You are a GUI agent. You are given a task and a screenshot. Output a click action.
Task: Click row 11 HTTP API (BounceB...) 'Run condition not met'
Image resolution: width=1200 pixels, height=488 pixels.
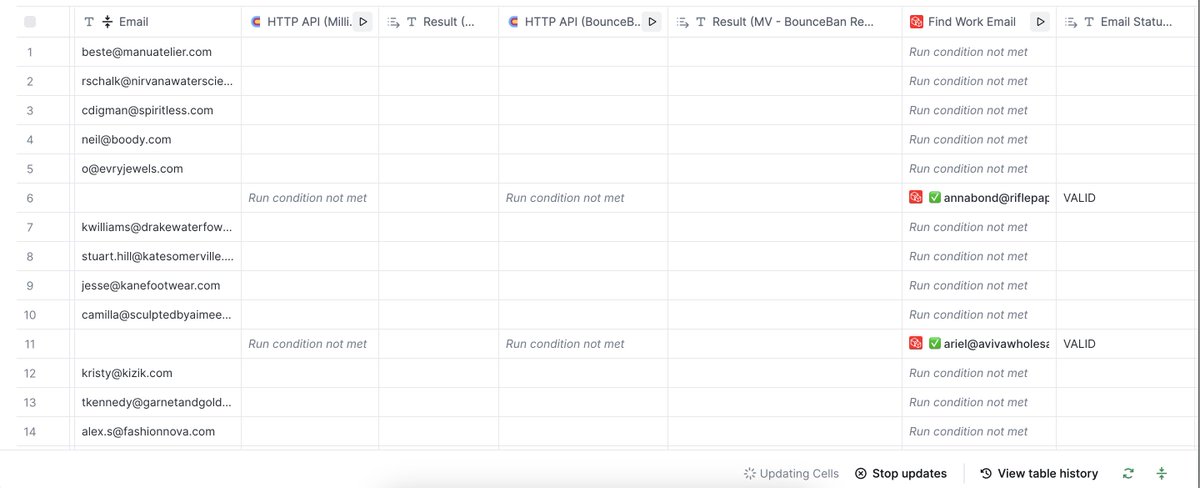point(565,344)
